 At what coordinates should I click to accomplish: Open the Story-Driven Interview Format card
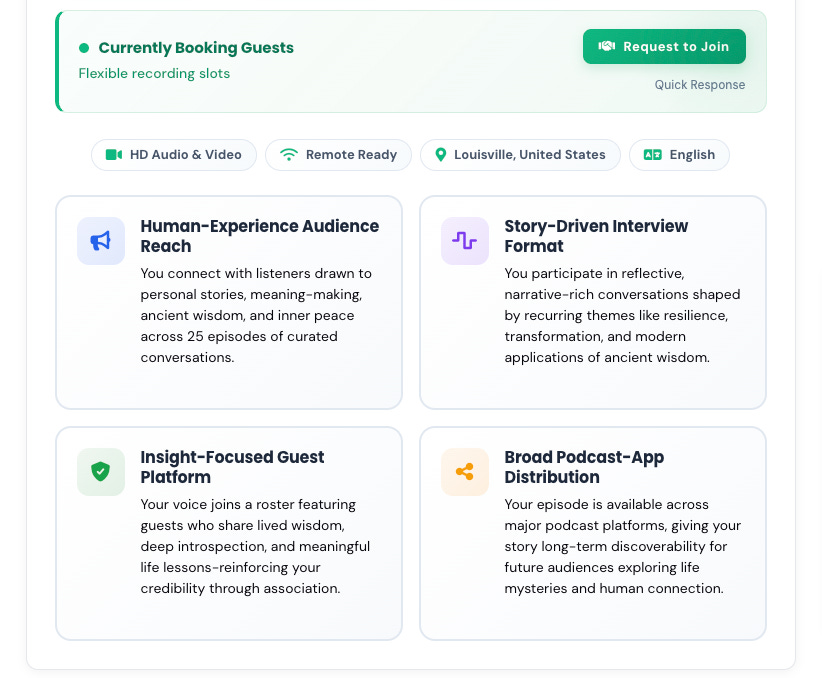coord(593,303)
